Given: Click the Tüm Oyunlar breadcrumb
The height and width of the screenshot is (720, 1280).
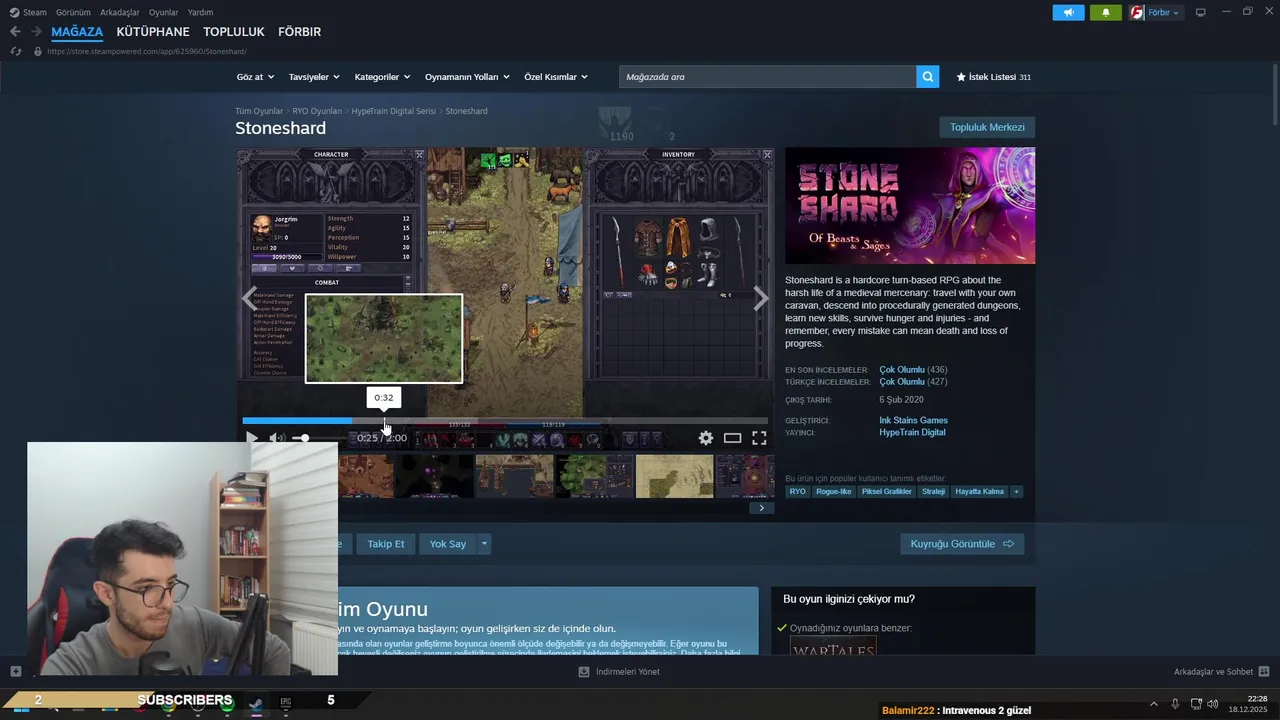Looking at the screenshot, I should [x=259, y=111].
